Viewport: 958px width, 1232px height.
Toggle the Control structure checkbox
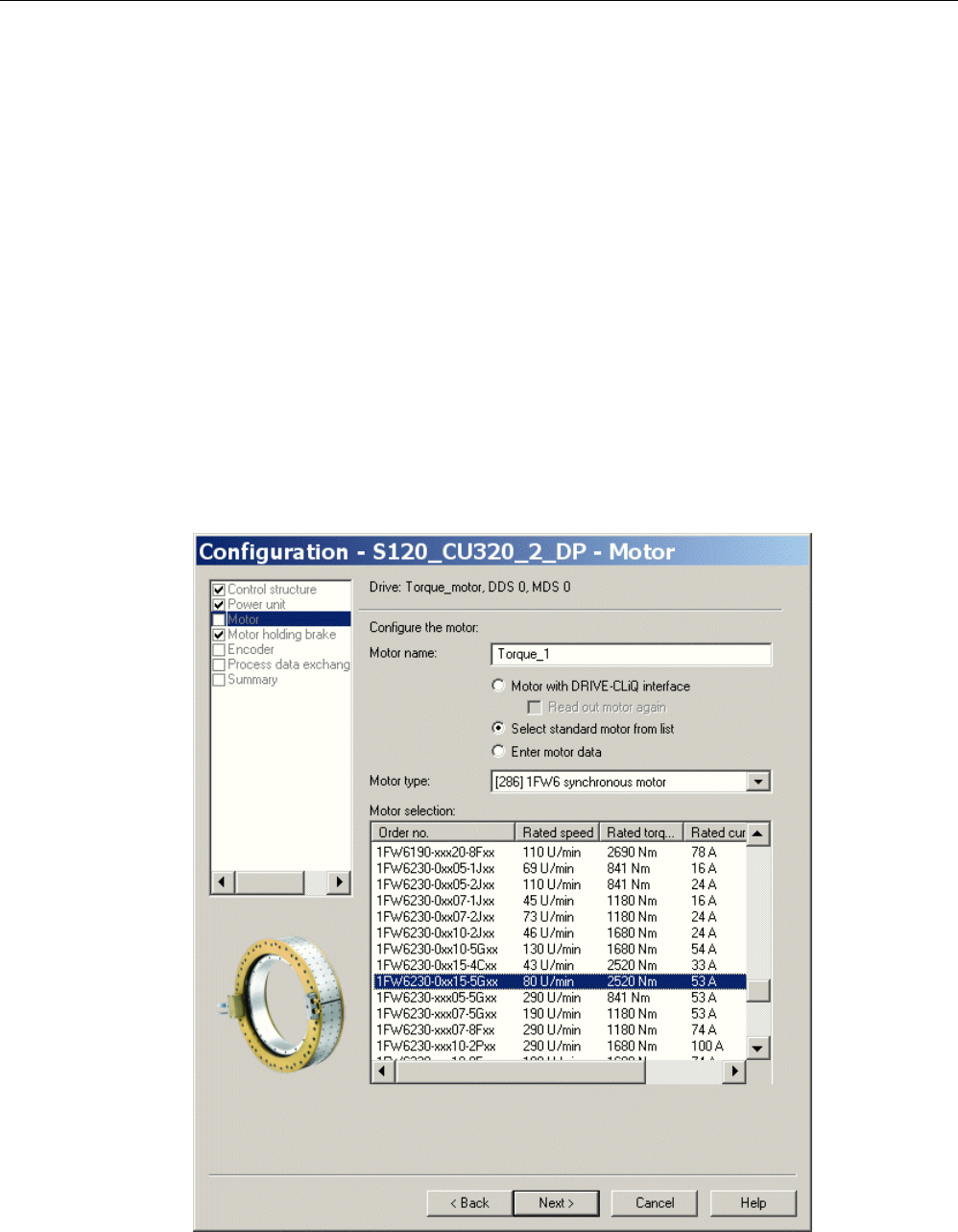(x=219, y=590)
